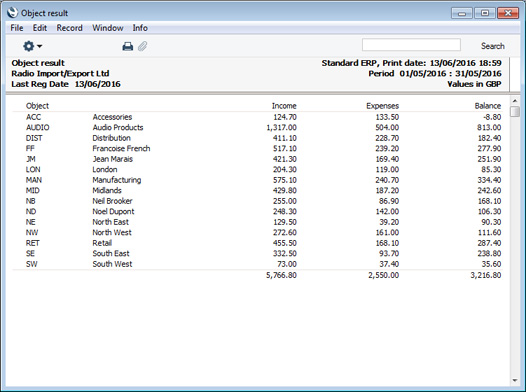Click the SW object code

[x=32, y=264]
